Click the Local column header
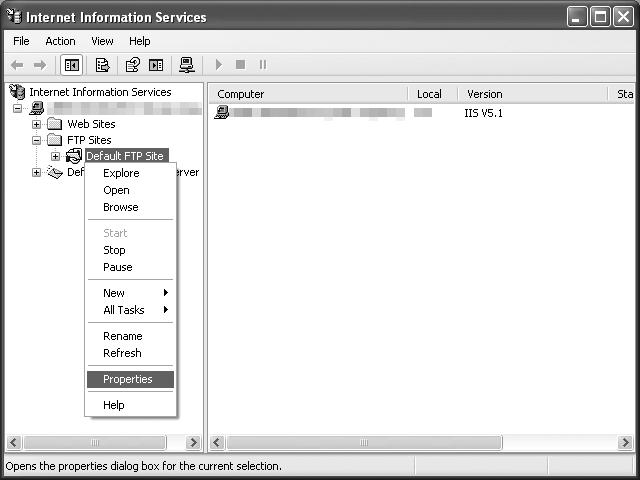 point(433,94)
